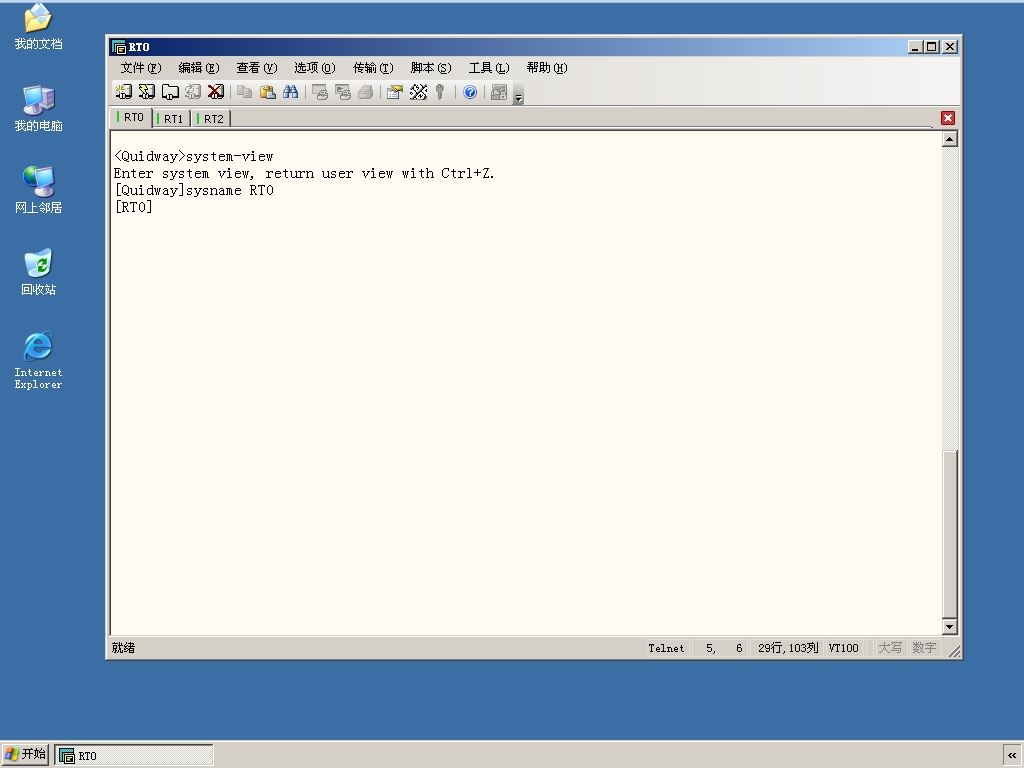Viewport: 1024px width, 768px height.
Task: Minimize the RT0 window
Action: point(915,47)
